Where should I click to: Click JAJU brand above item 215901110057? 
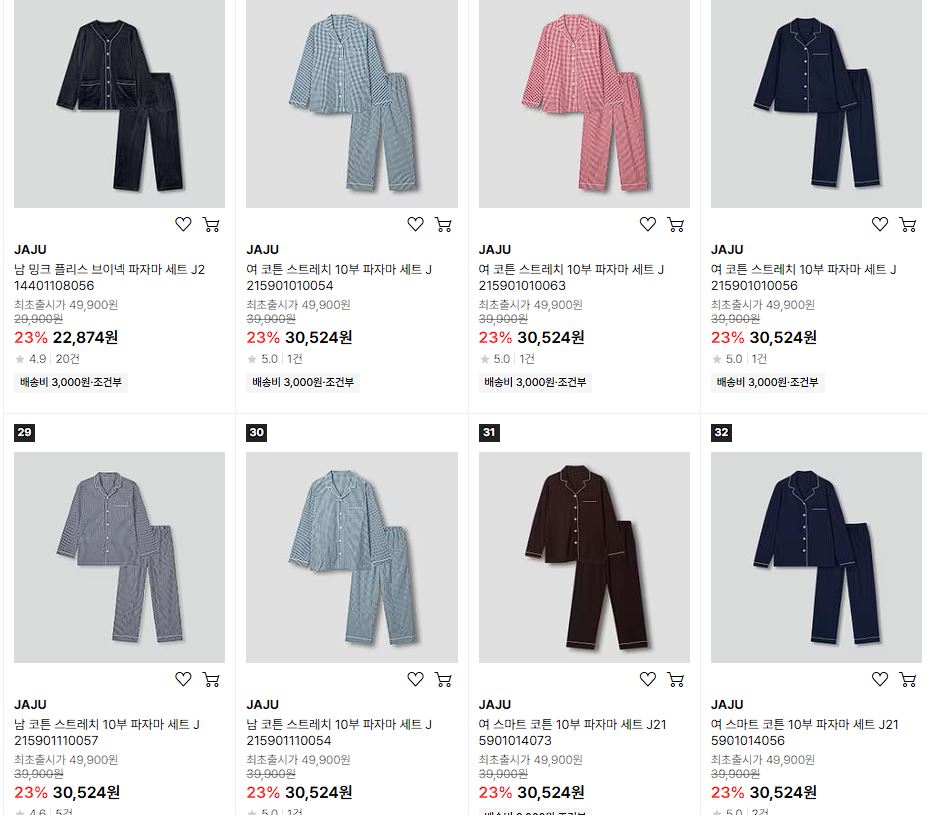click(x=30, y=704)
